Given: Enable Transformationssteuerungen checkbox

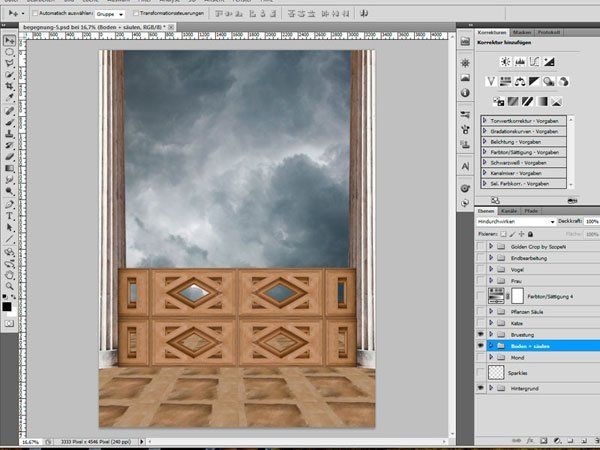Looking at the screenshot, I should coord(136,13).
